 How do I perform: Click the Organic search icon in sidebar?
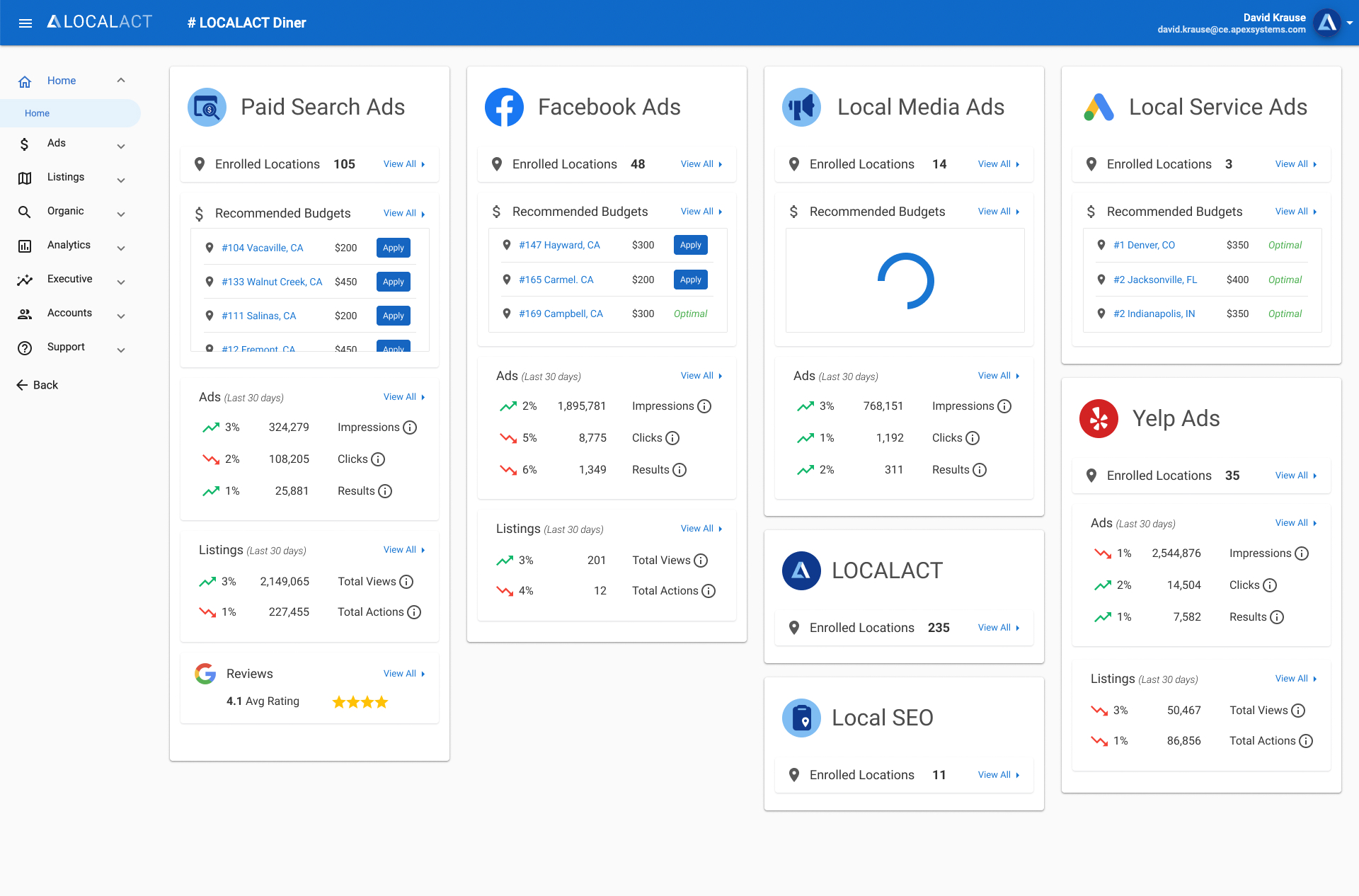(25, 212)
